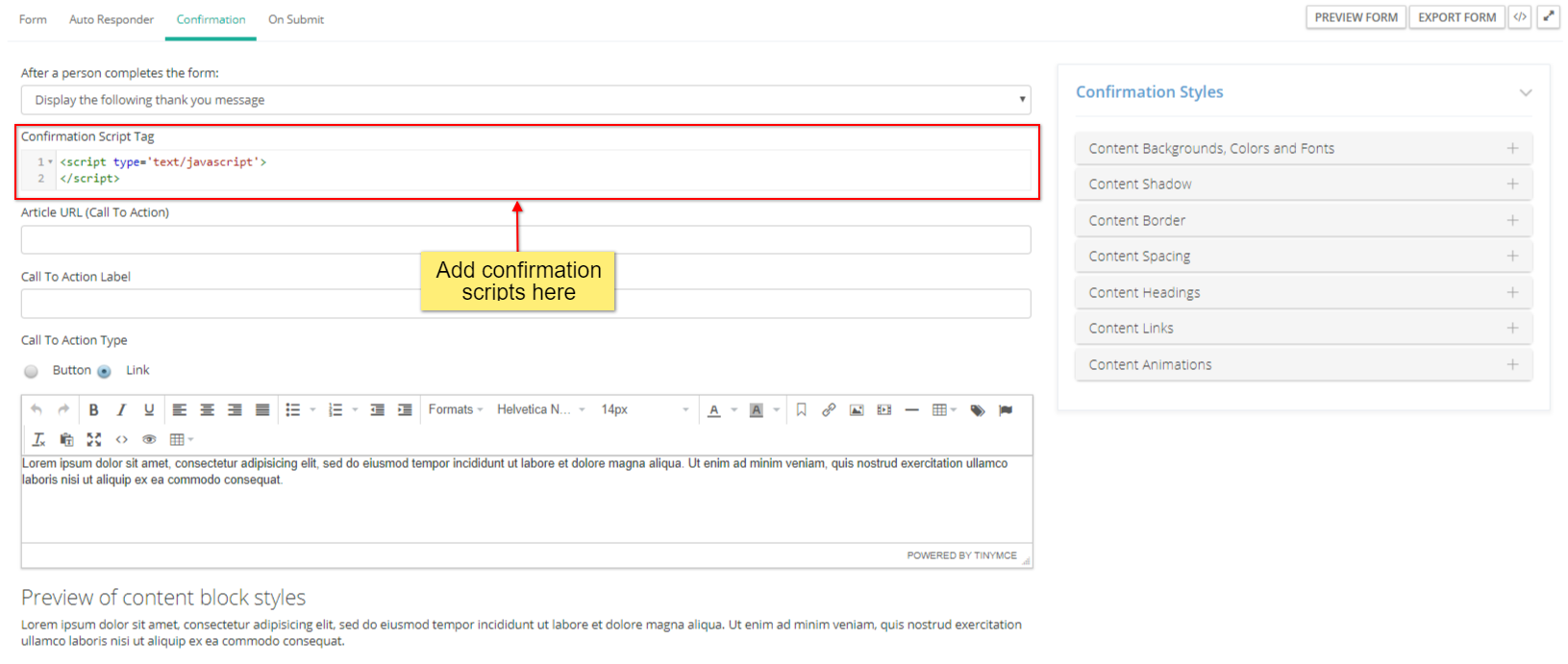Justify the text
This screenshot has width=1568, height=664.
[x=262, y=410]
